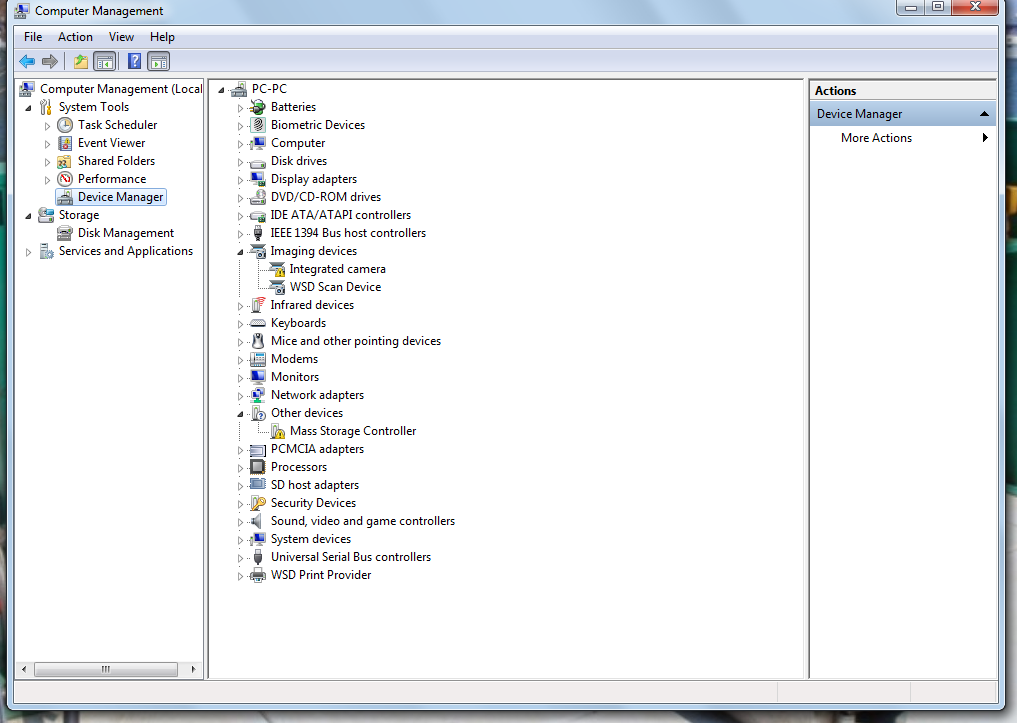Expand the PCMCIA adapters category
The image size is (1017, 723).
click(x=240, y=450)
